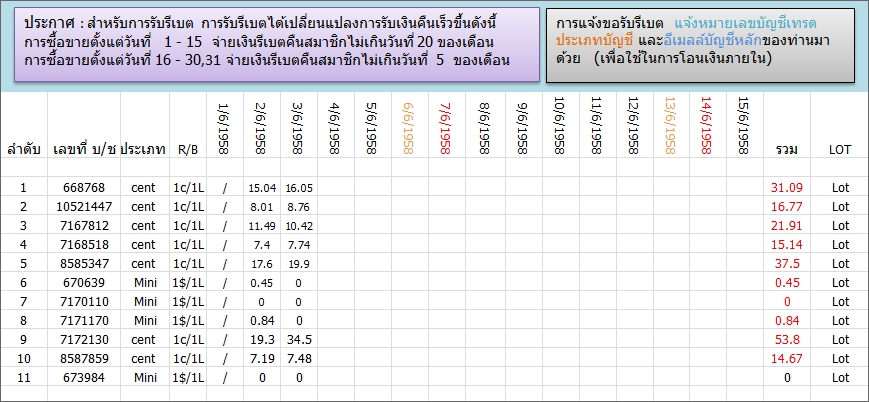
Task: Select the 34.5 cell in row 9
Action: coord(299,339)
